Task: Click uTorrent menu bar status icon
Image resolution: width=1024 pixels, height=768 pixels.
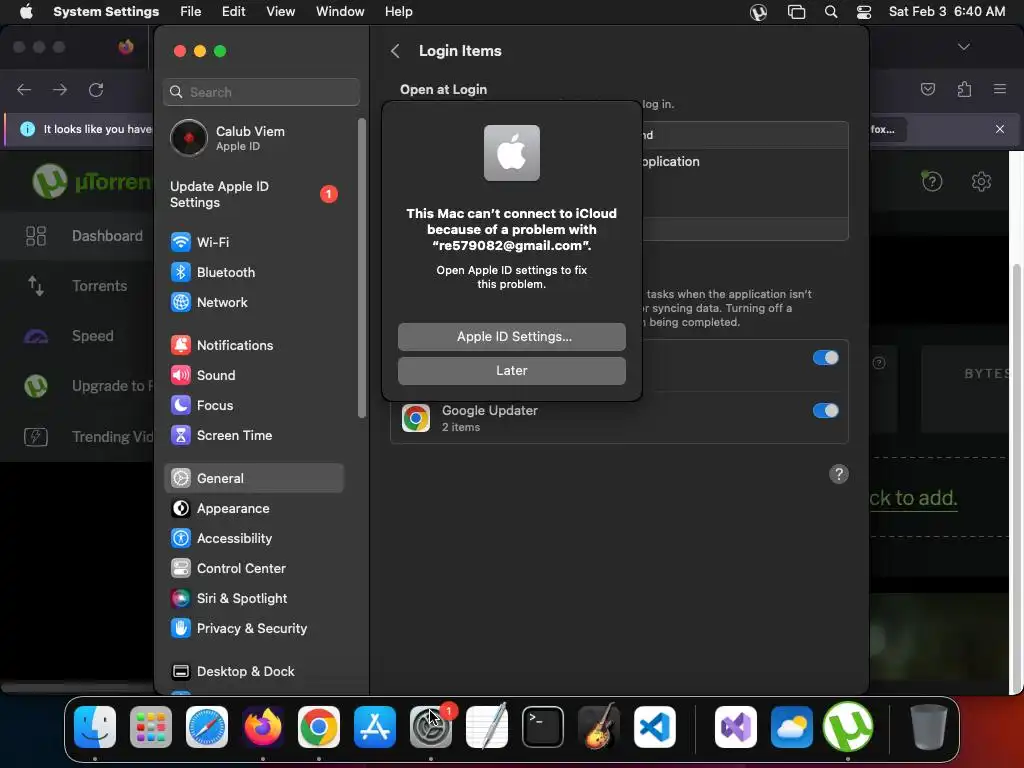Action: click(758, 12)
